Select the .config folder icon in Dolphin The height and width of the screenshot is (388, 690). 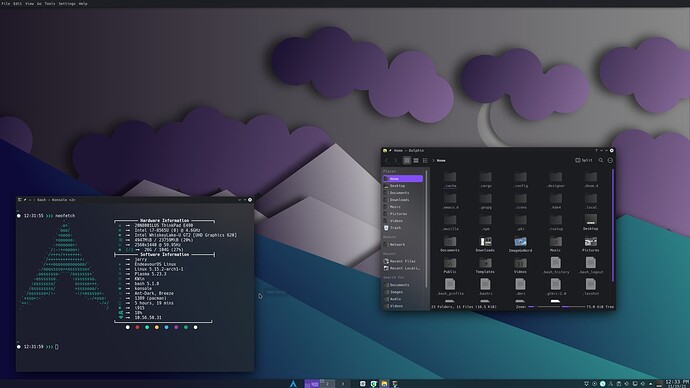pos(521,177)
